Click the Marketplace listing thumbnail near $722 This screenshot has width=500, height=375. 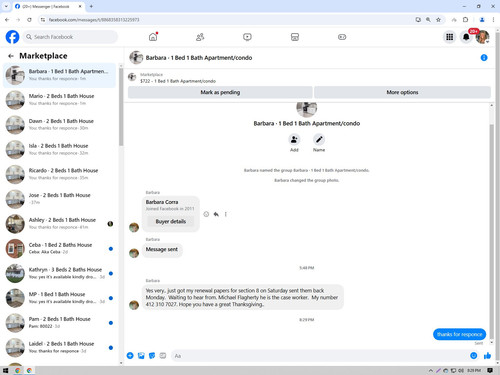click(132, 77)
